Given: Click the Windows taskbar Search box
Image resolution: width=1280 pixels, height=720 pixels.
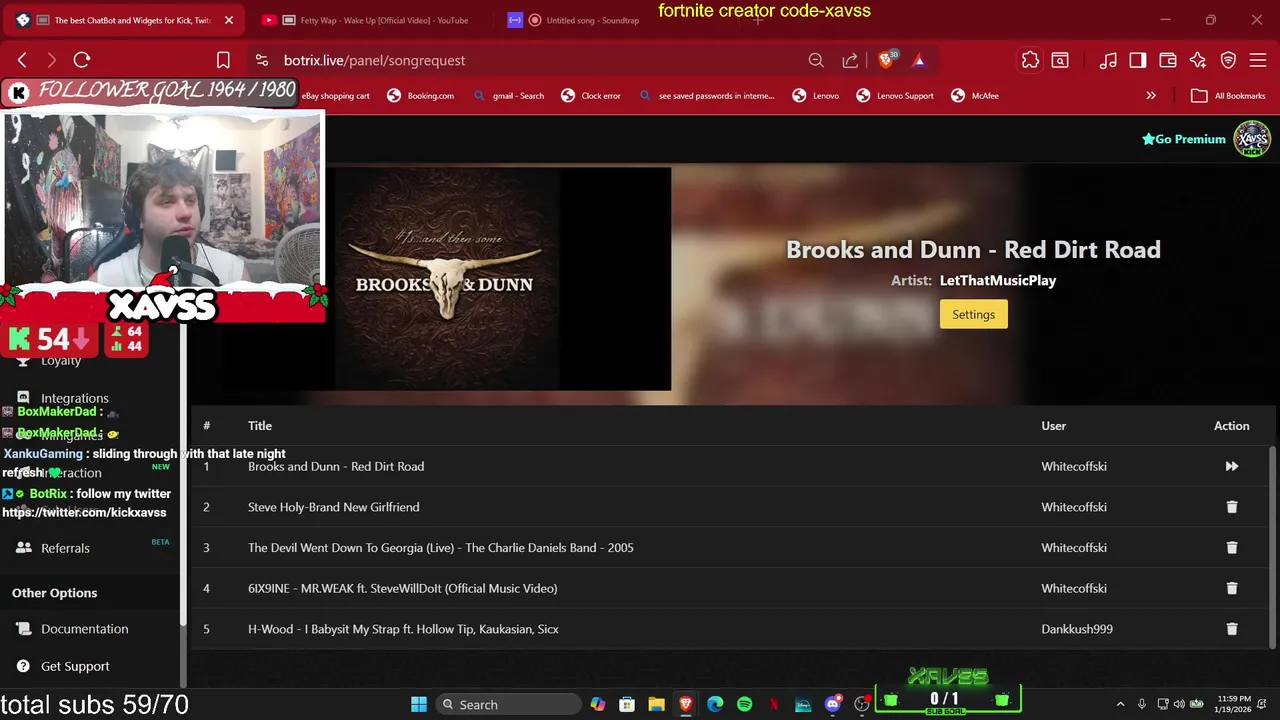Looking at the screenshot, I should tap(508, 704).
